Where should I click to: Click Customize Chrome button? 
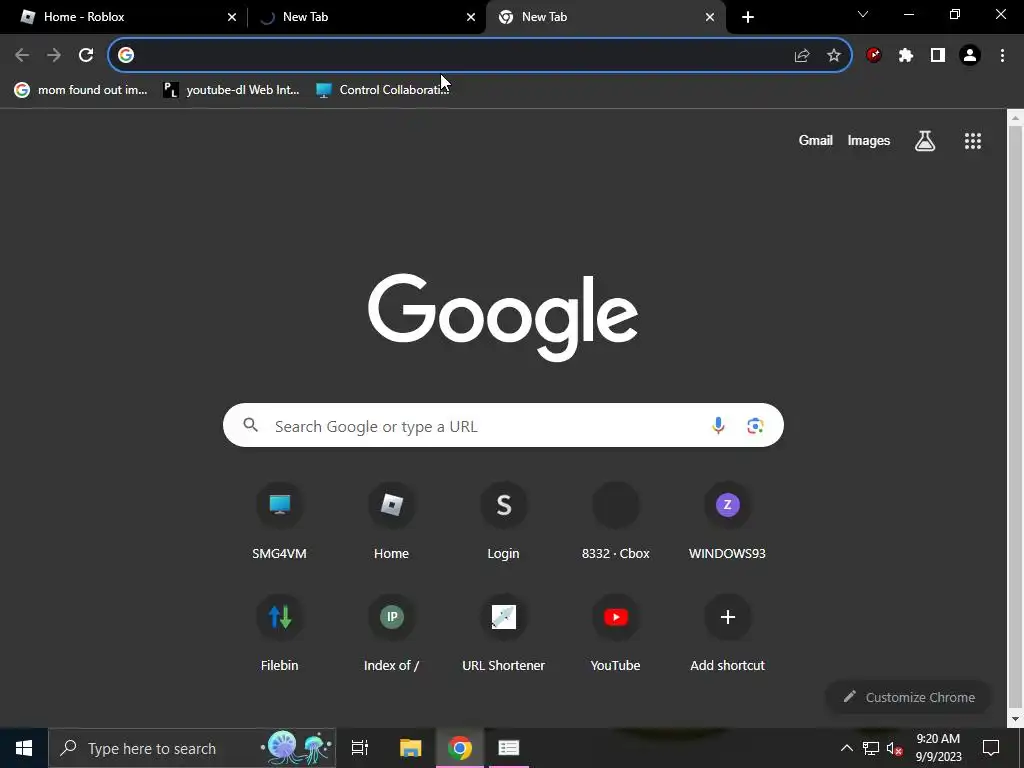908,697
